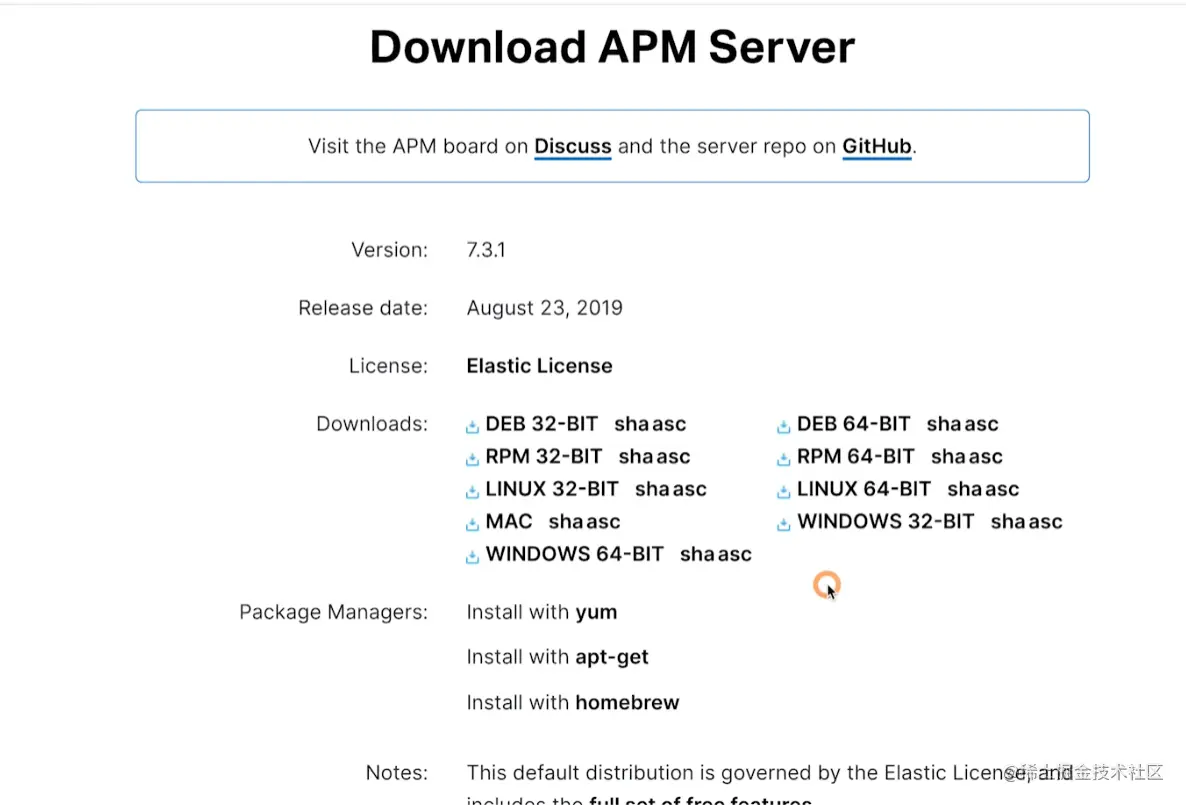Open sha checksum for WINDOWS 32-BIT
Screen dimensions: 1186x805
[1007, 521]
